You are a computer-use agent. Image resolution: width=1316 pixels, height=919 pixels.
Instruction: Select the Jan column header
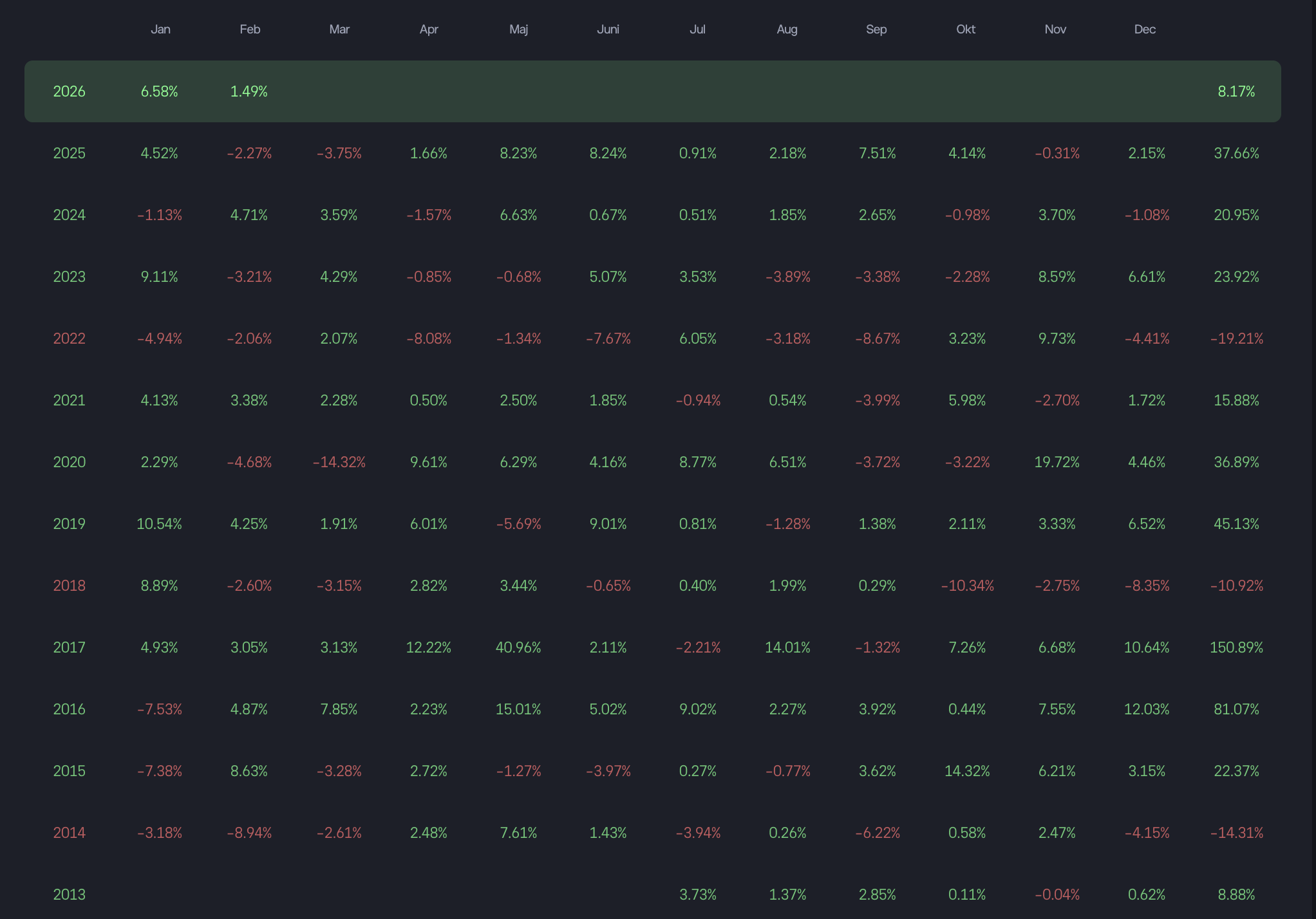[x=160, y=30]
